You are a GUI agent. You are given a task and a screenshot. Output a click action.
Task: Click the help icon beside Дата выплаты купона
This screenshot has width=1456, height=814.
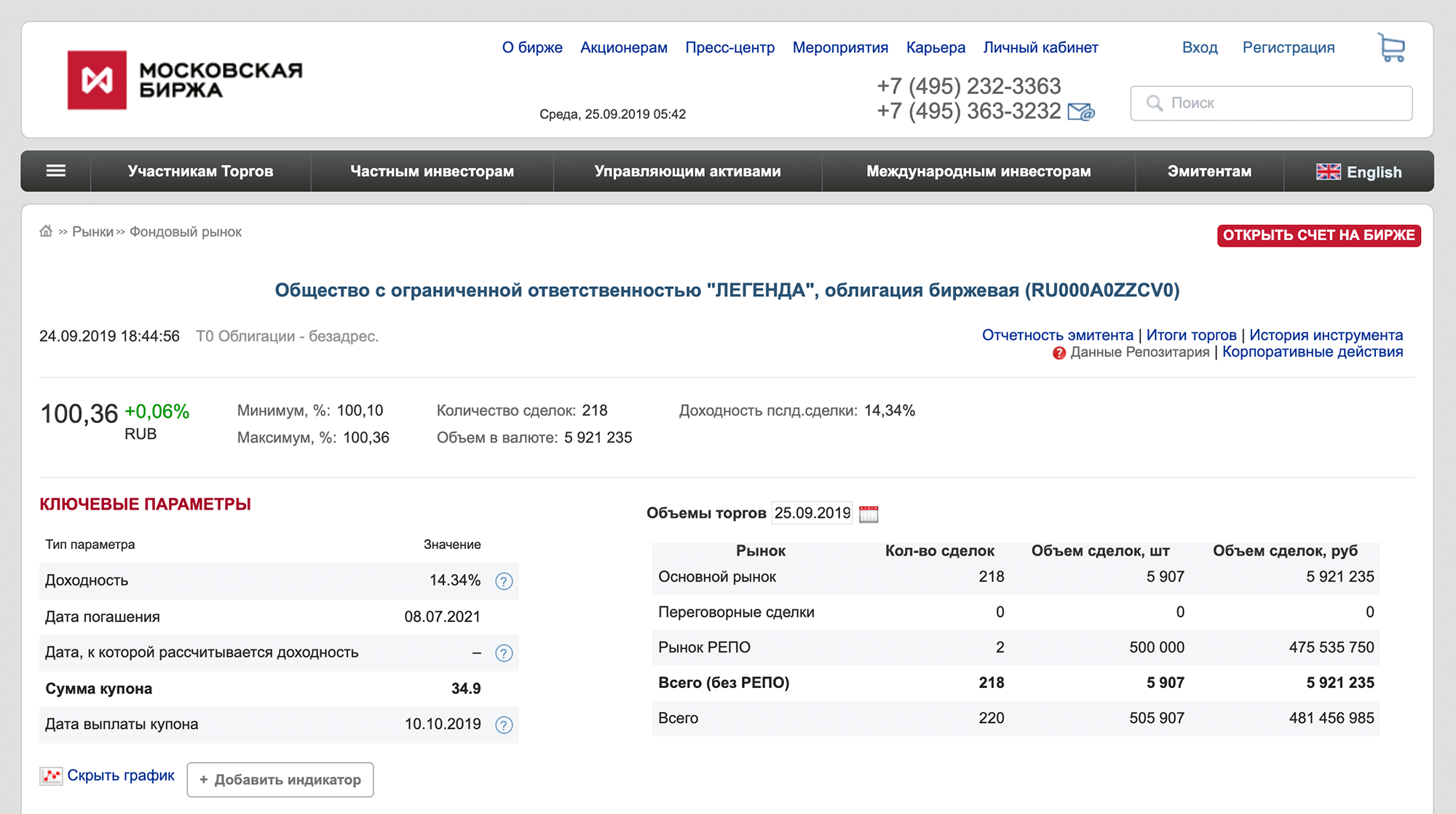click(x=504, y=725)
